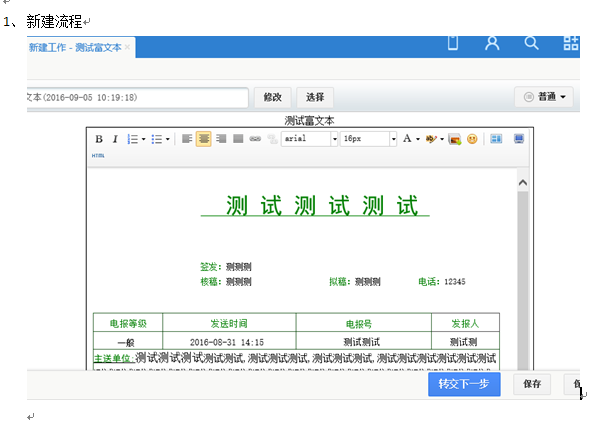The image size is (602, 423).
Task: Remove the hyperlink (unlink icon)
Action: (x=272, y=139)
